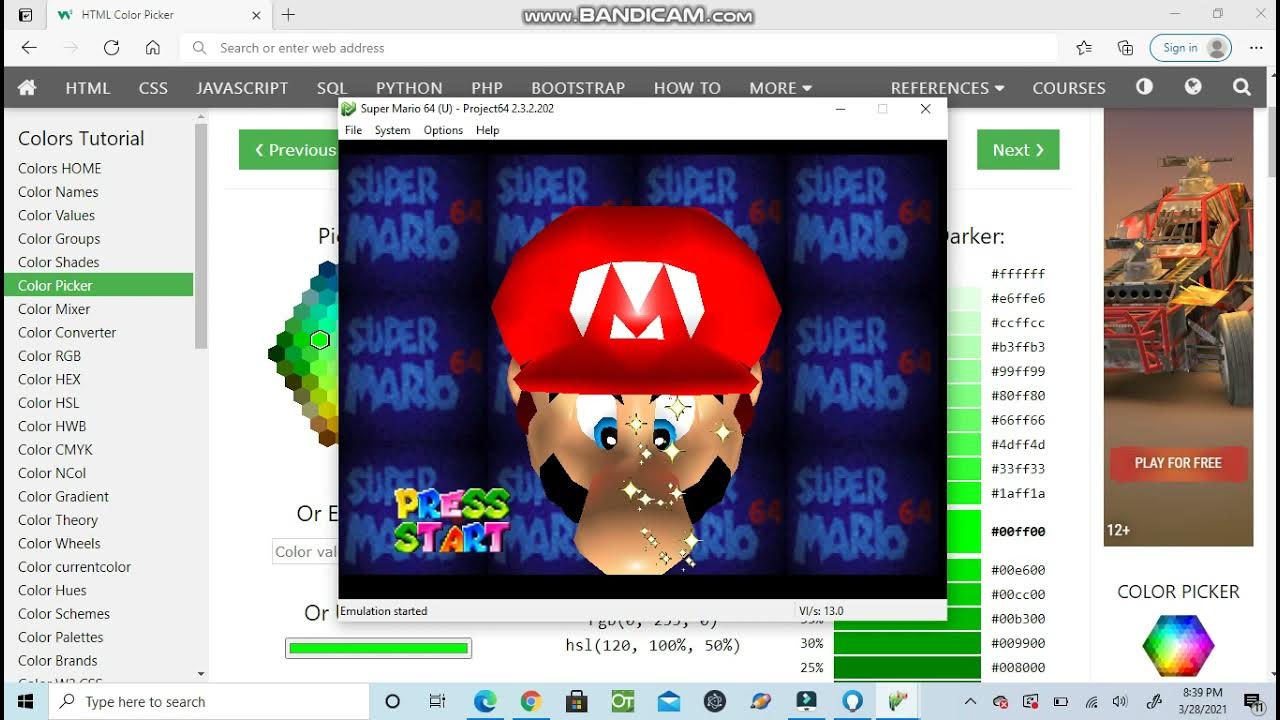Open Project64 File menu
Viewport: 1280px width, 720px height.
click(x=353, y=130)
